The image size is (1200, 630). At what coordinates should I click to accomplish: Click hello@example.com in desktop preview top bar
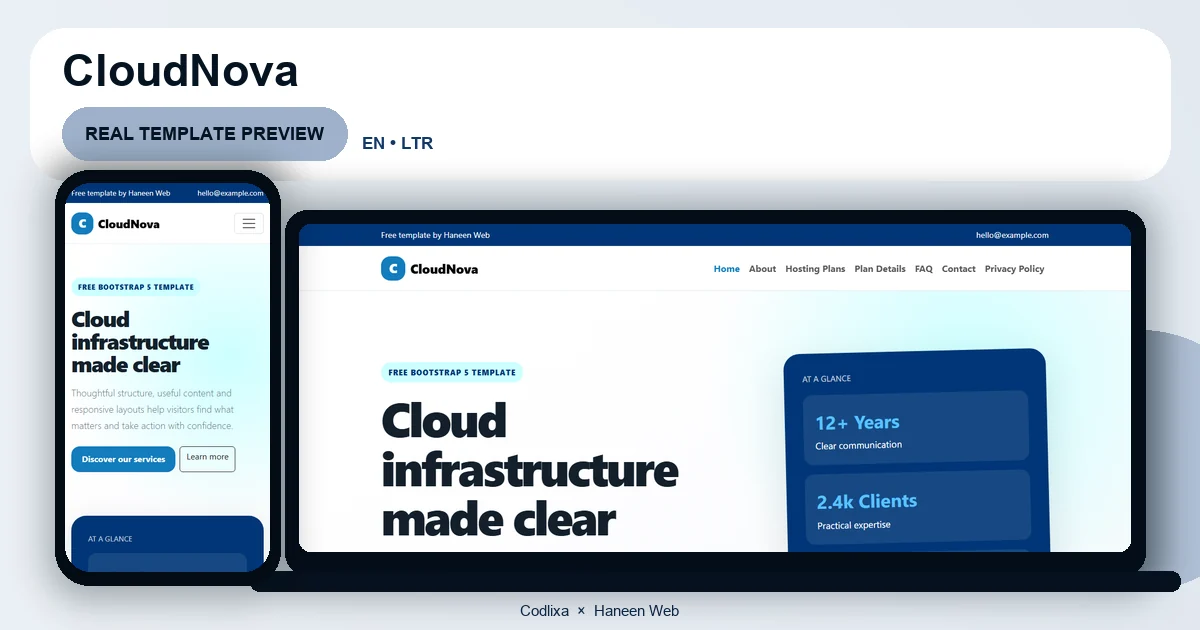point(1012,235)
